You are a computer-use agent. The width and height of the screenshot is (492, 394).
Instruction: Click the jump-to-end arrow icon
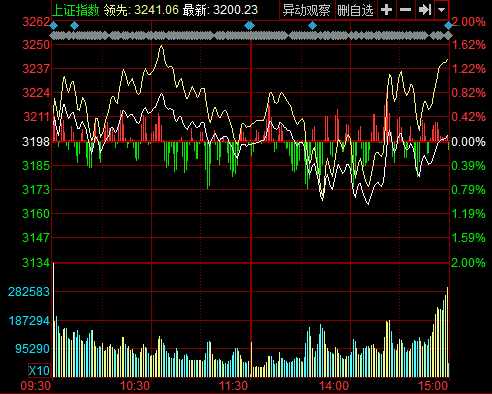point(425,10)
